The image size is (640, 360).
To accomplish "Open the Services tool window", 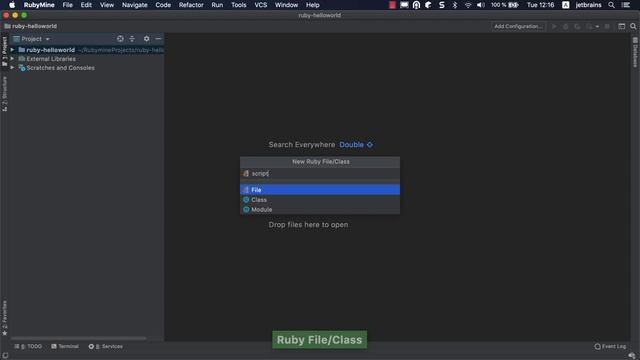I will tap(106, 346).
